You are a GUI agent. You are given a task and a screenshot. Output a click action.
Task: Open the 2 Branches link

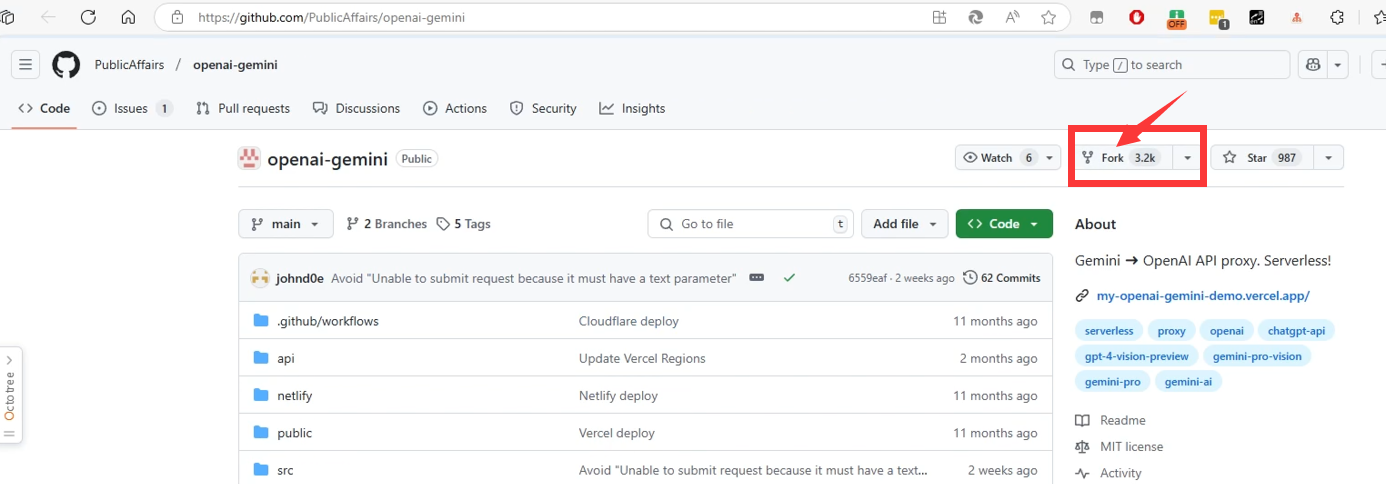coord(386,224)
